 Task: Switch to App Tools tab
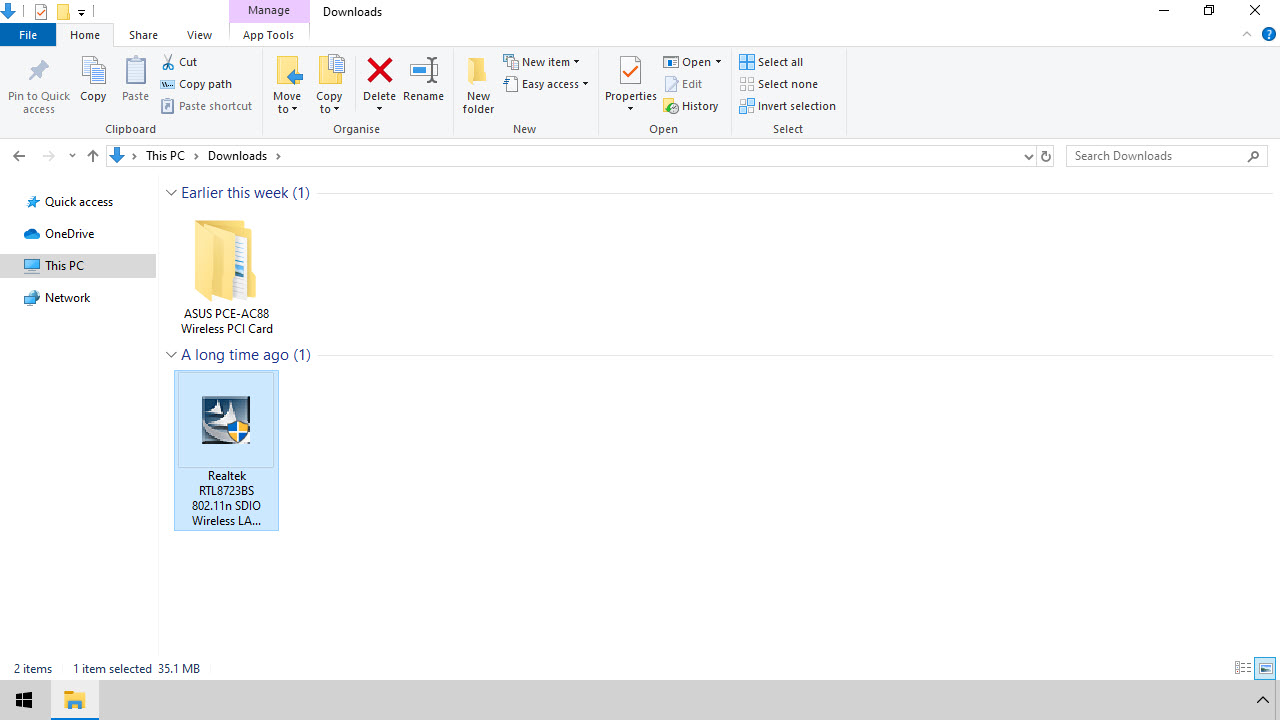point(269,35)
